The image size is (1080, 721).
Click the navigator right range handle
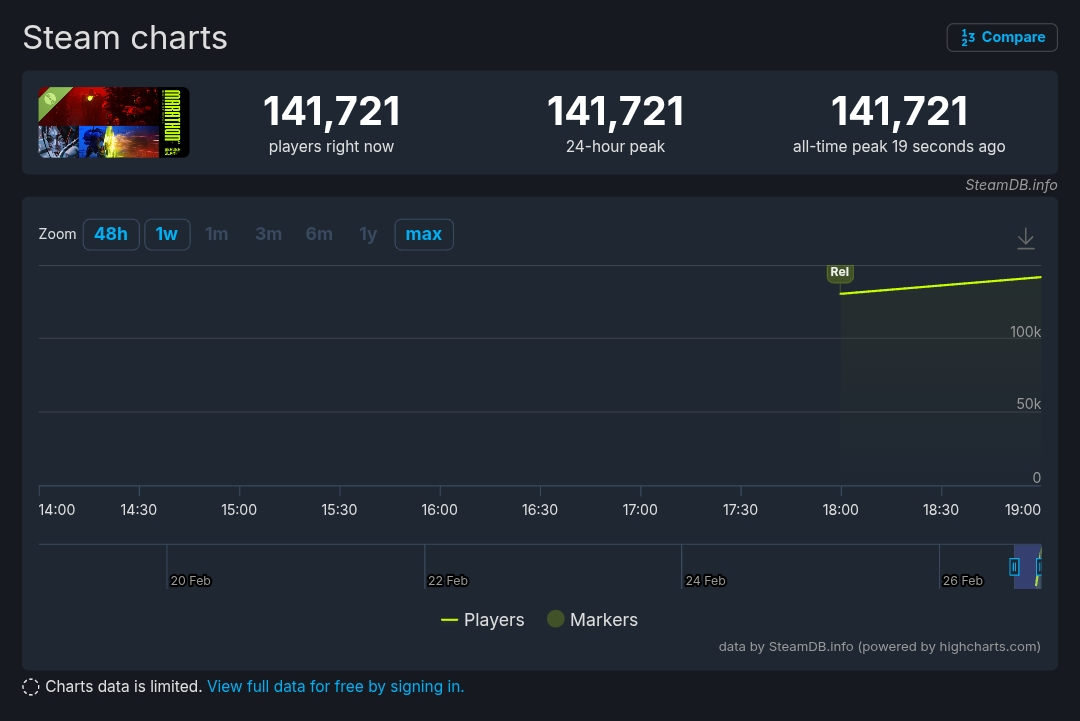point(1039,567)
